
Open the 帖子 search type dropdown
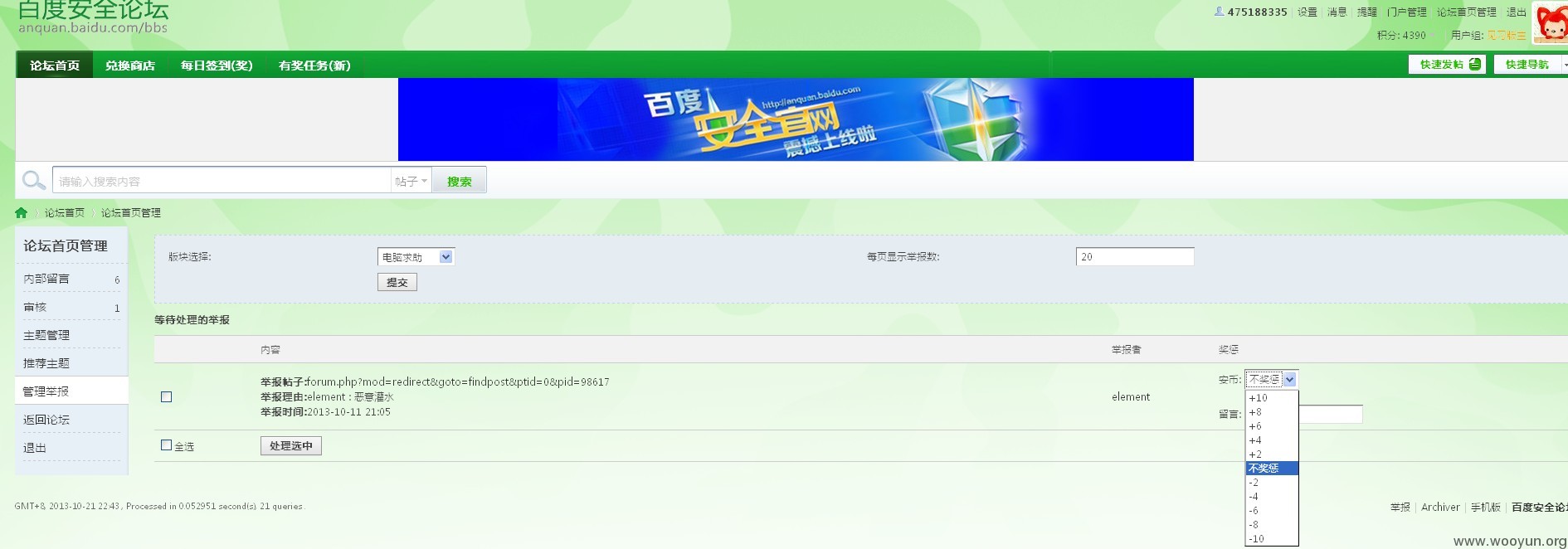pyautogui.click(x=411, y=181)
